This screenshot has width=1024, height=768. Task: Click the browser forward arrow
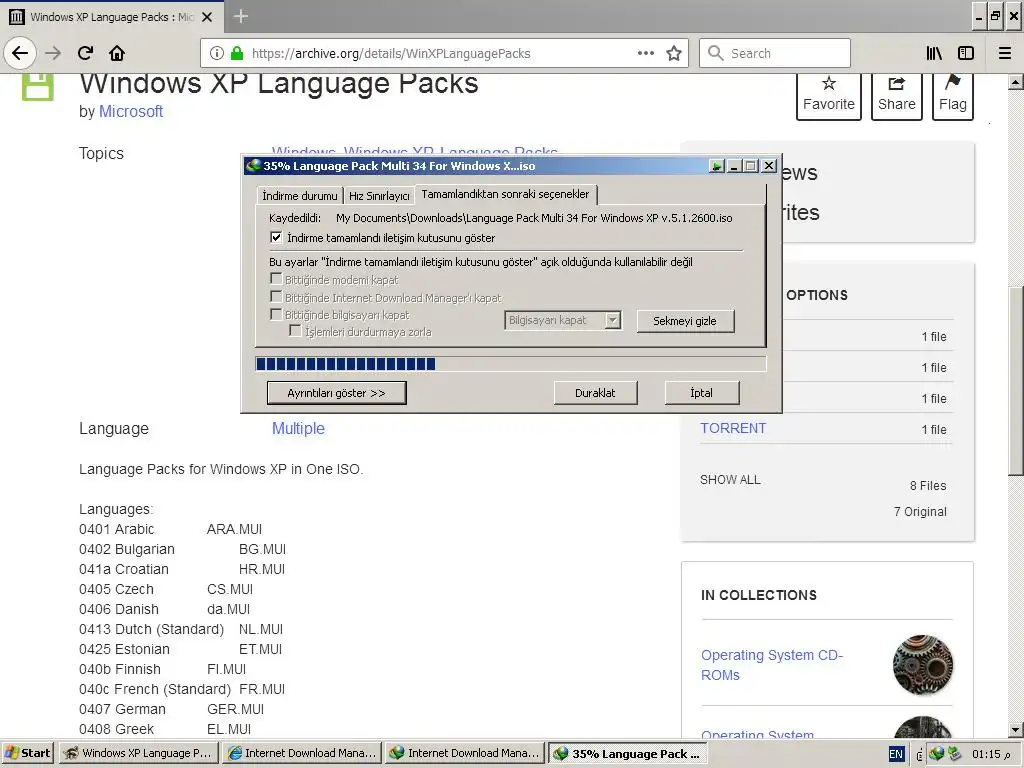53,53
